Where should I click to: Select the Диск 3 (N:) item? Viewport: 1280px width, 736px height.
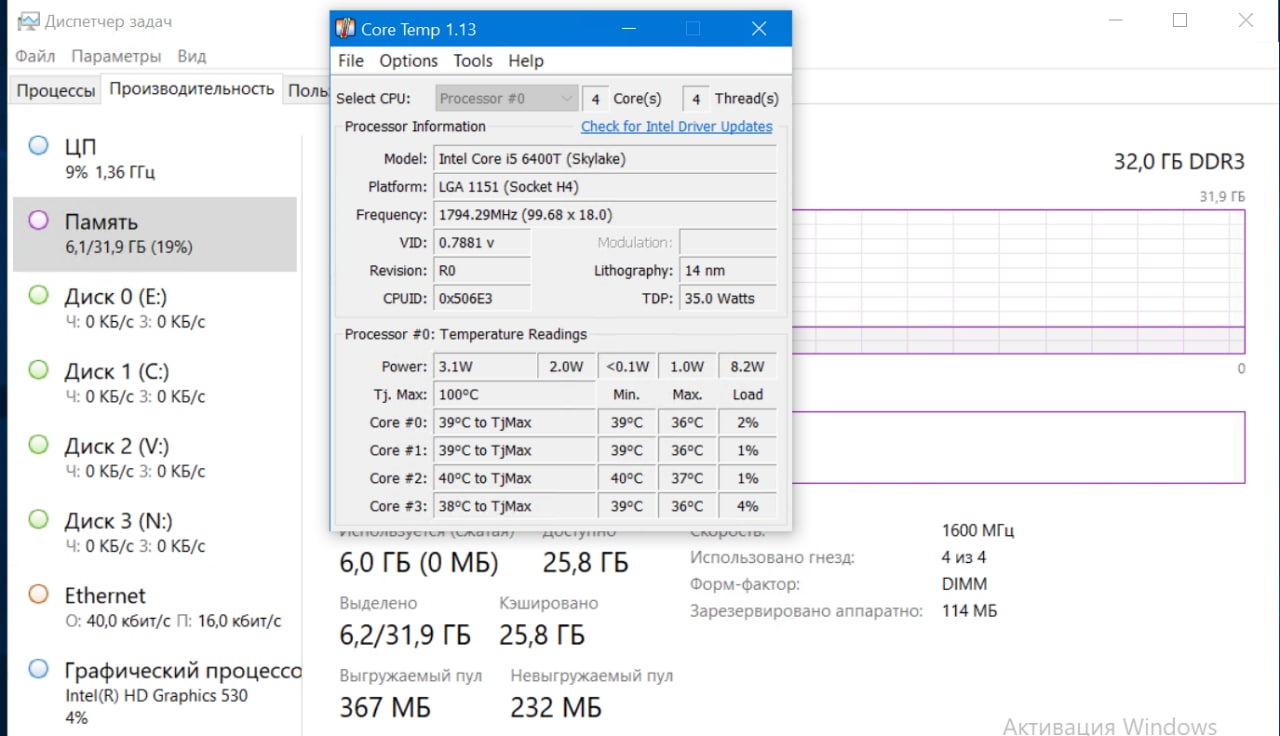(155, 533)
